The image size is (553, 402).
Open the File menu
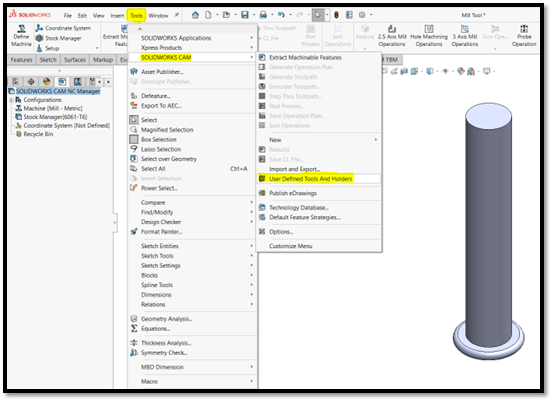(67, 16)
